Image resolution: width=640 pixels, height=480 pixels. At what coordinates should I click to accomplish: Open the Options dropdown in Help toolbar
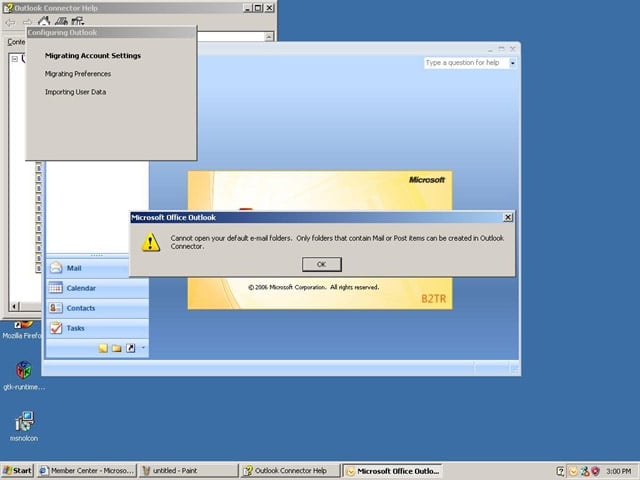click(78, 21)
